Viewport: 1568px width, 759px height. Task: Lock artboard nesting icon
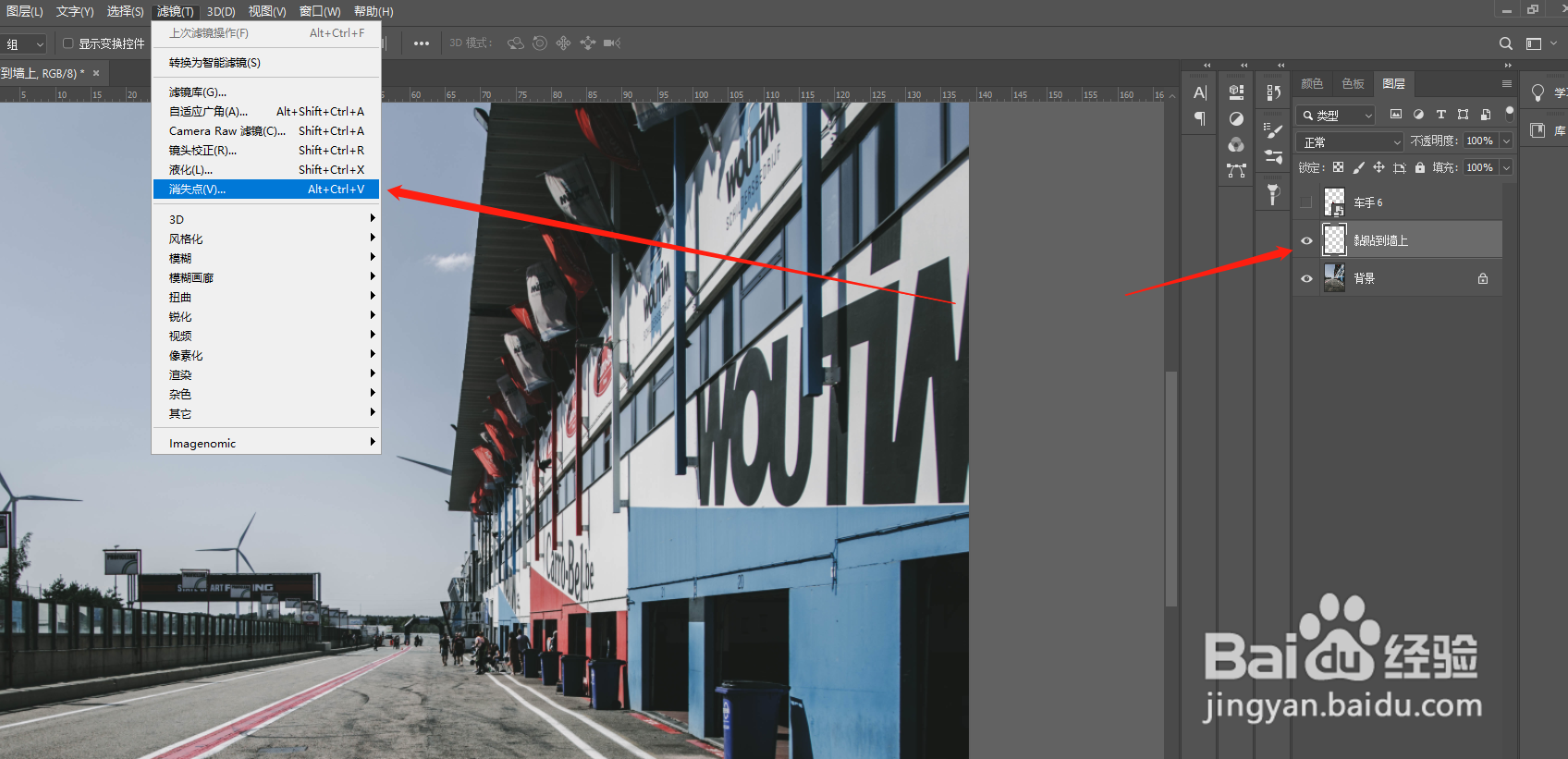[x=1400, y=167]
